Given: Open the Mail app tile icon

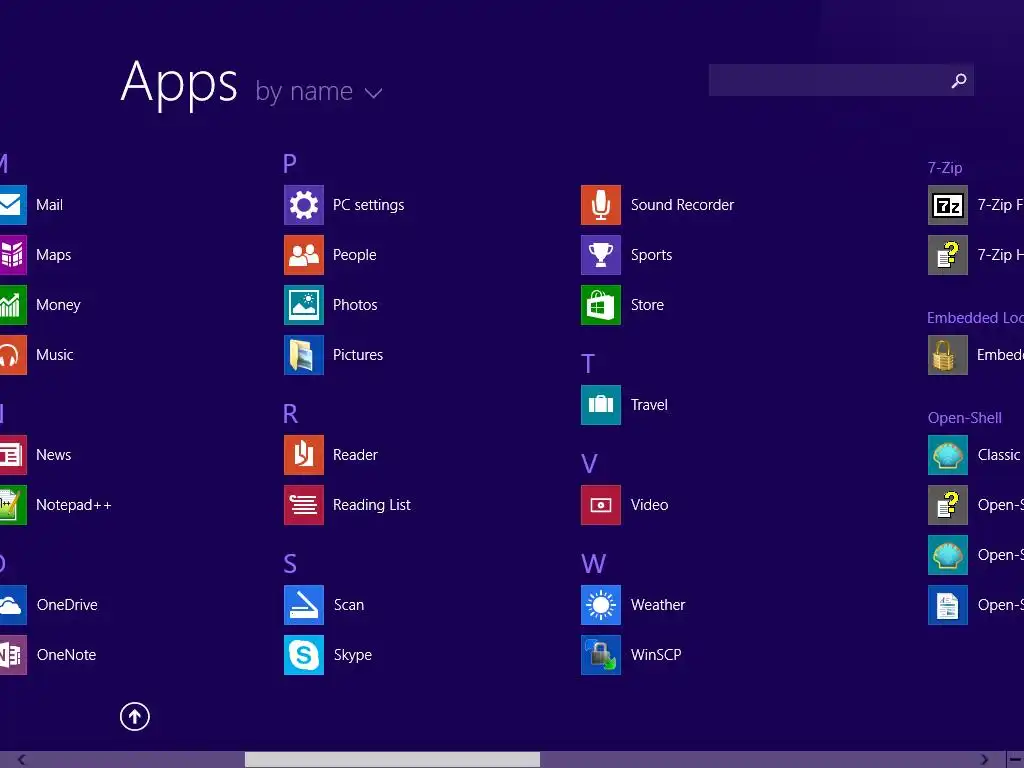Looking at the screenshot, I should (13, 205).
